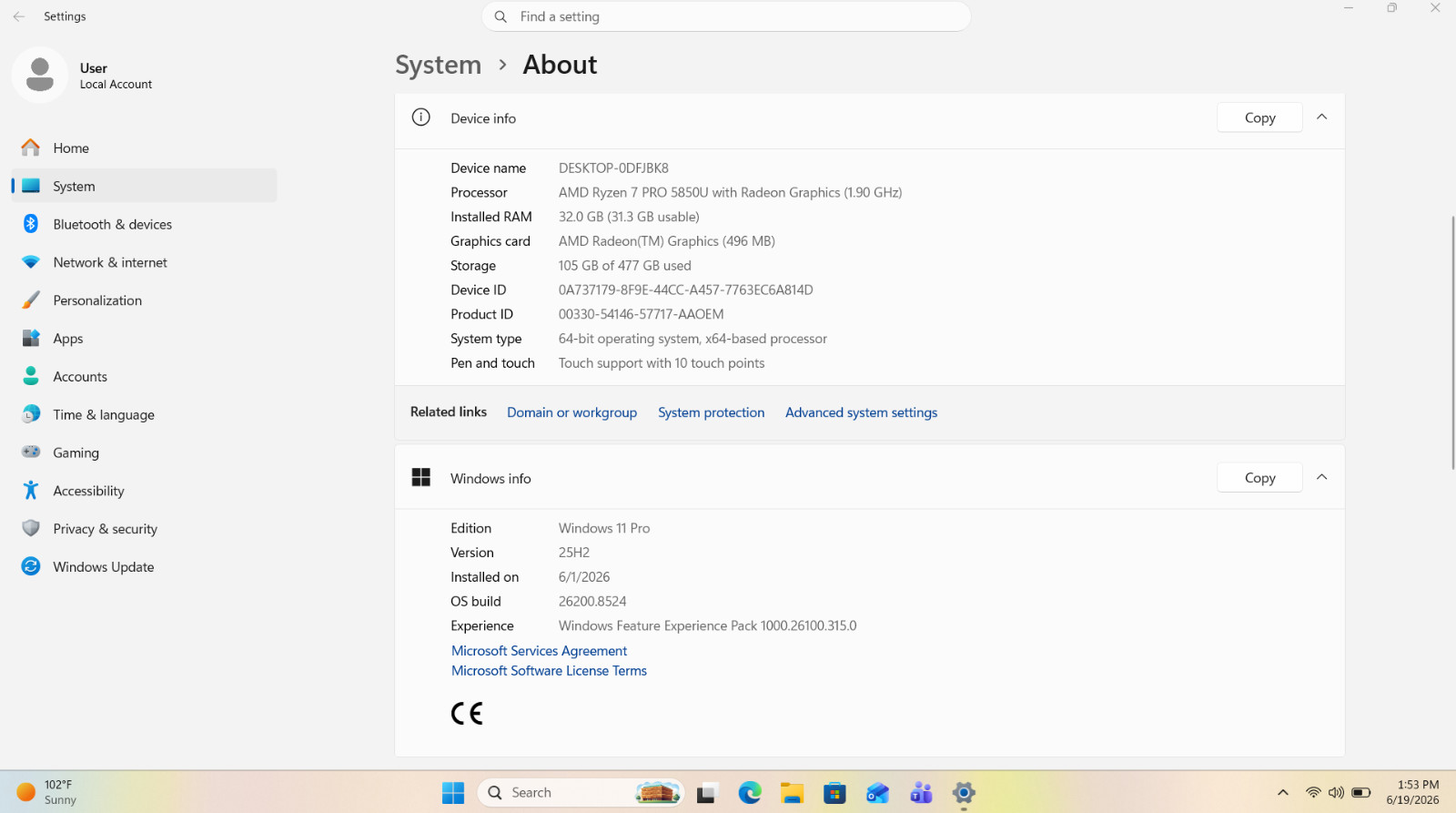Open Task View in taskbar
1456x813 pixels.
tap(707, 793)
